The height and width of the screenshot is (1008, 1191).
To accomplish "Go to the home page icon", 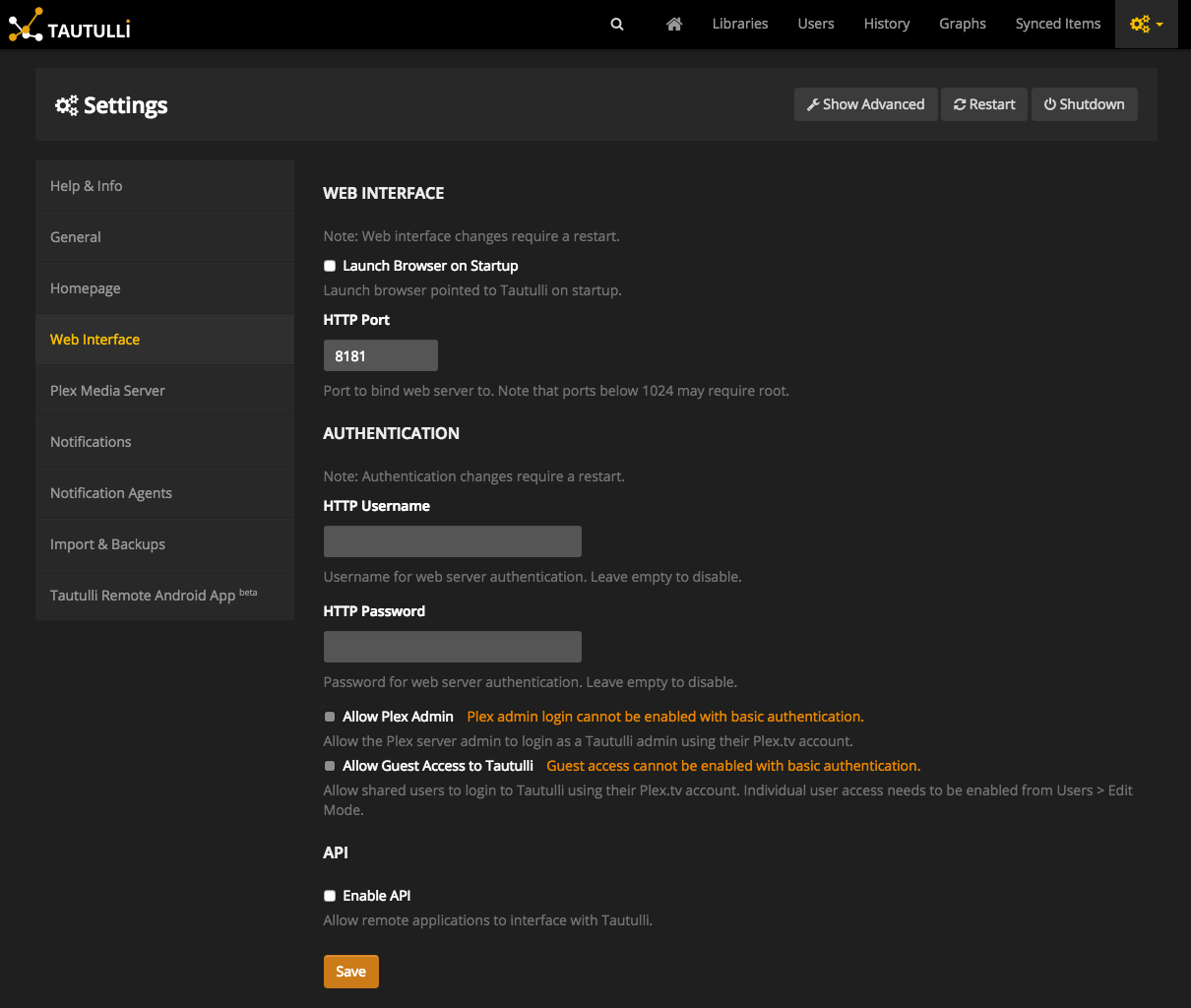I will (x=674, y=25).
